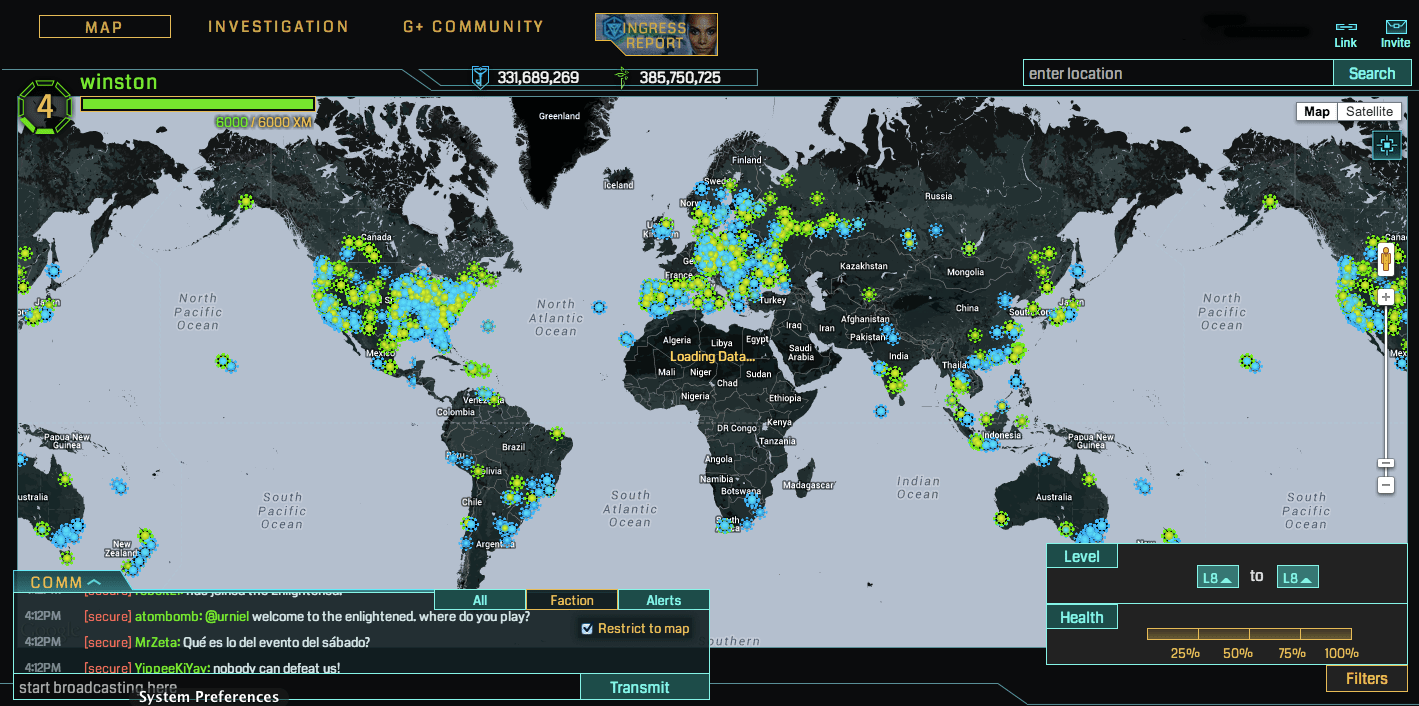Screen dimensions: 1419x706
Task: Toggle the Restrict to map checkbox
Action: tap(588, 628)
